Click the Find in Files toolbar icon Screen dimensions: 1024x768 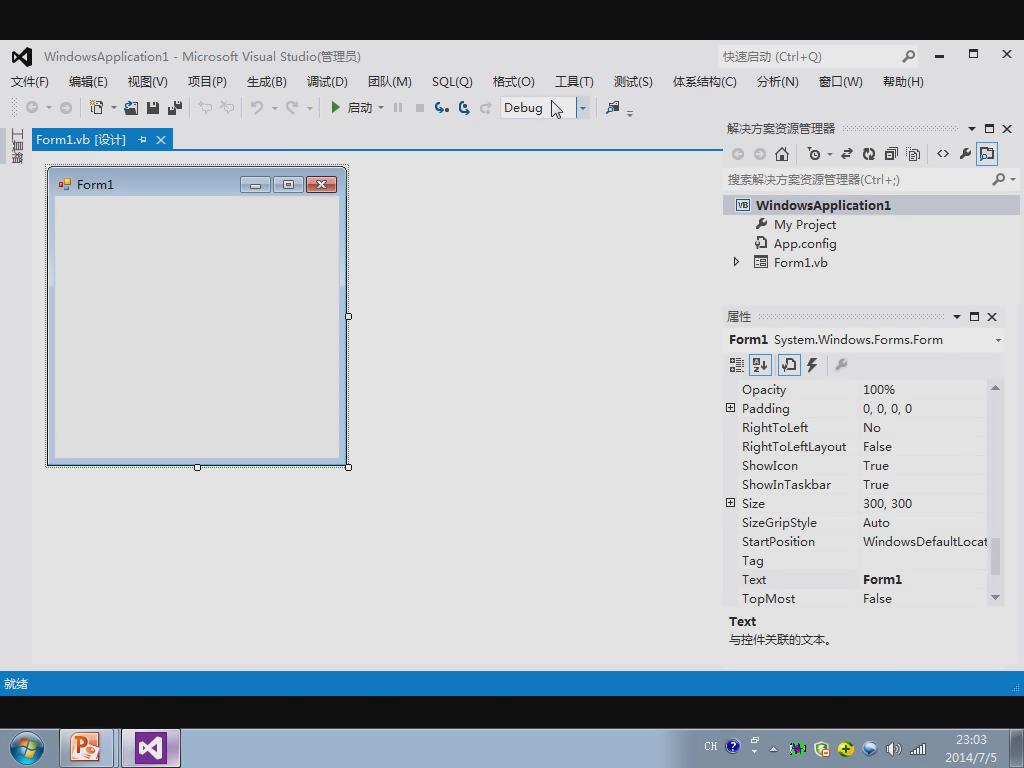tap(613, 108)
